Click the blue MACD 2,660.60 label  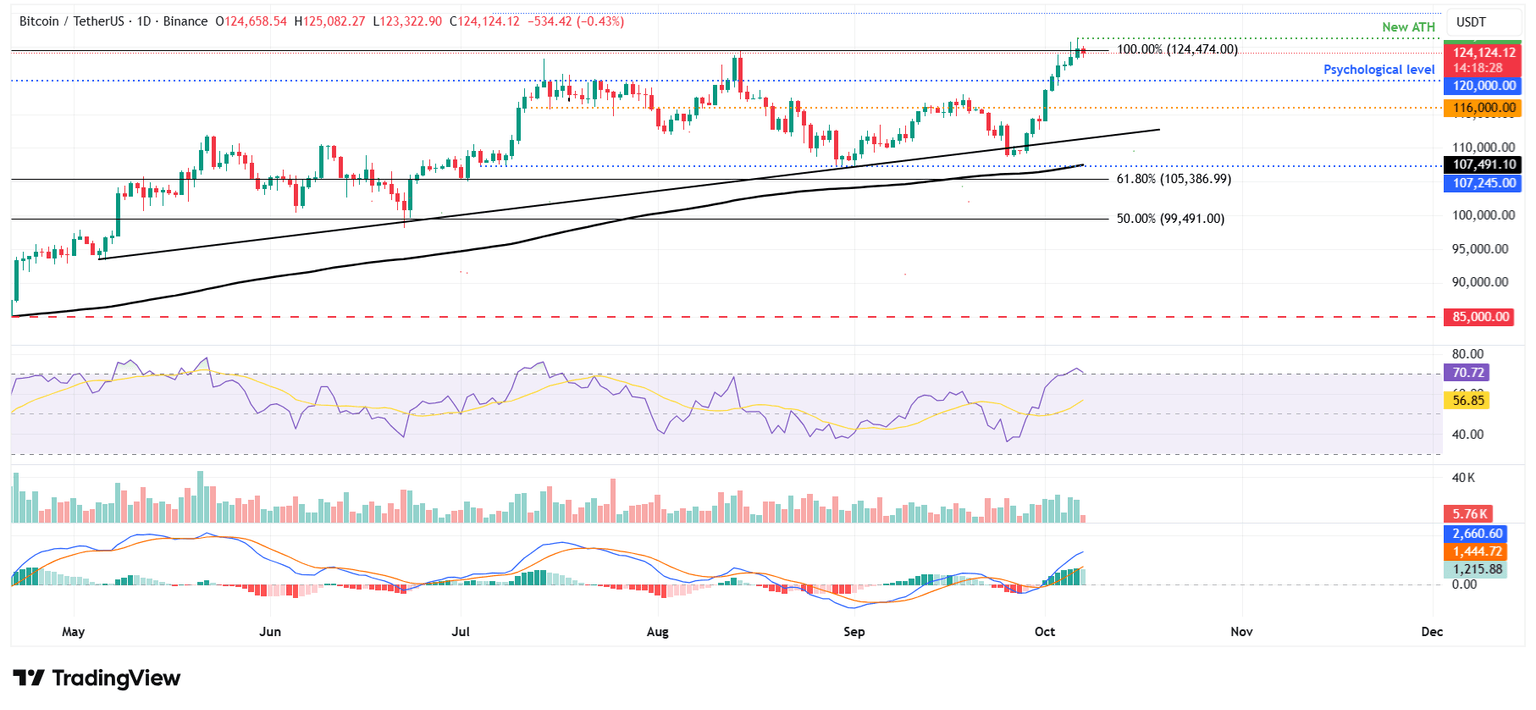tap(1476, 534)
